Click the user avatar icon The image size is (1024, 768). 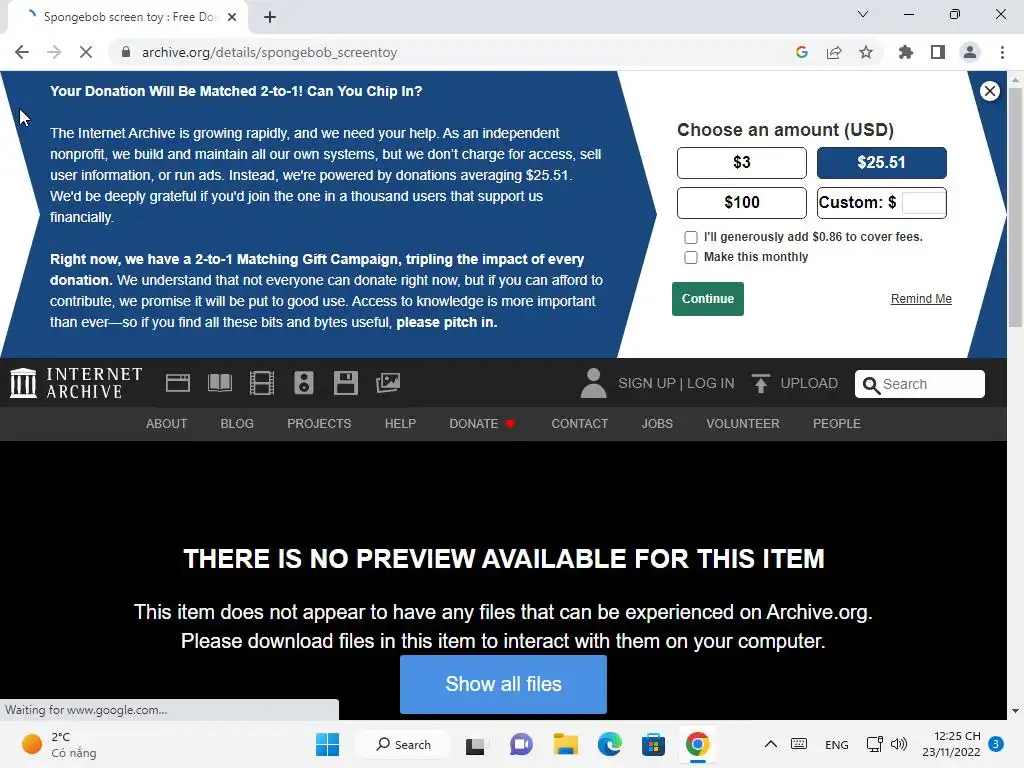click(593, 383)
